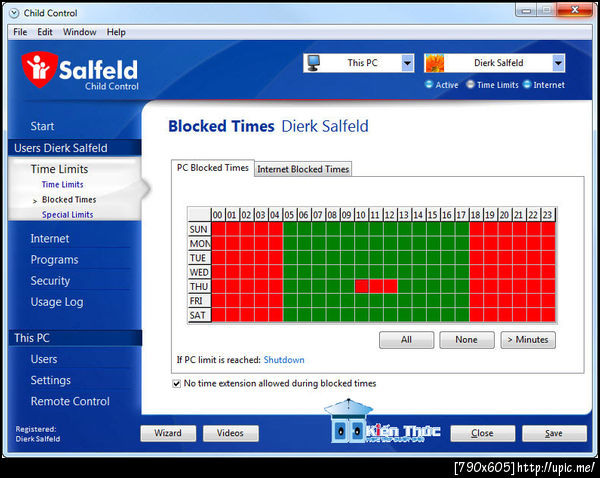Click the Save button
Viewport: 600px width, 478px height.
point(554,433)
